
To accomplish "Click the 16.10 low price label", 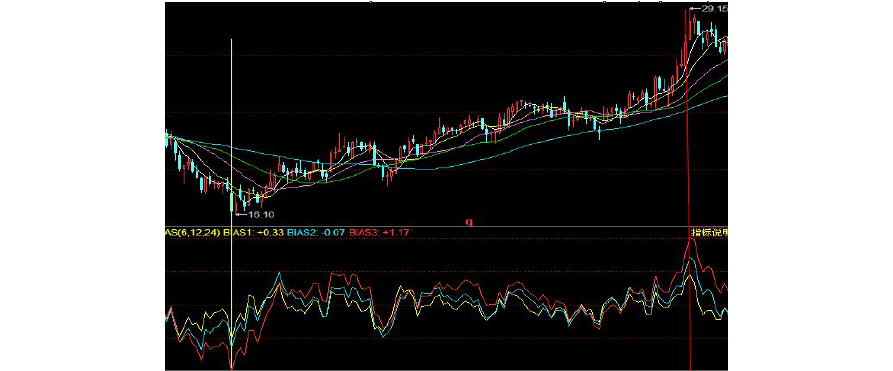I will 262,215.
